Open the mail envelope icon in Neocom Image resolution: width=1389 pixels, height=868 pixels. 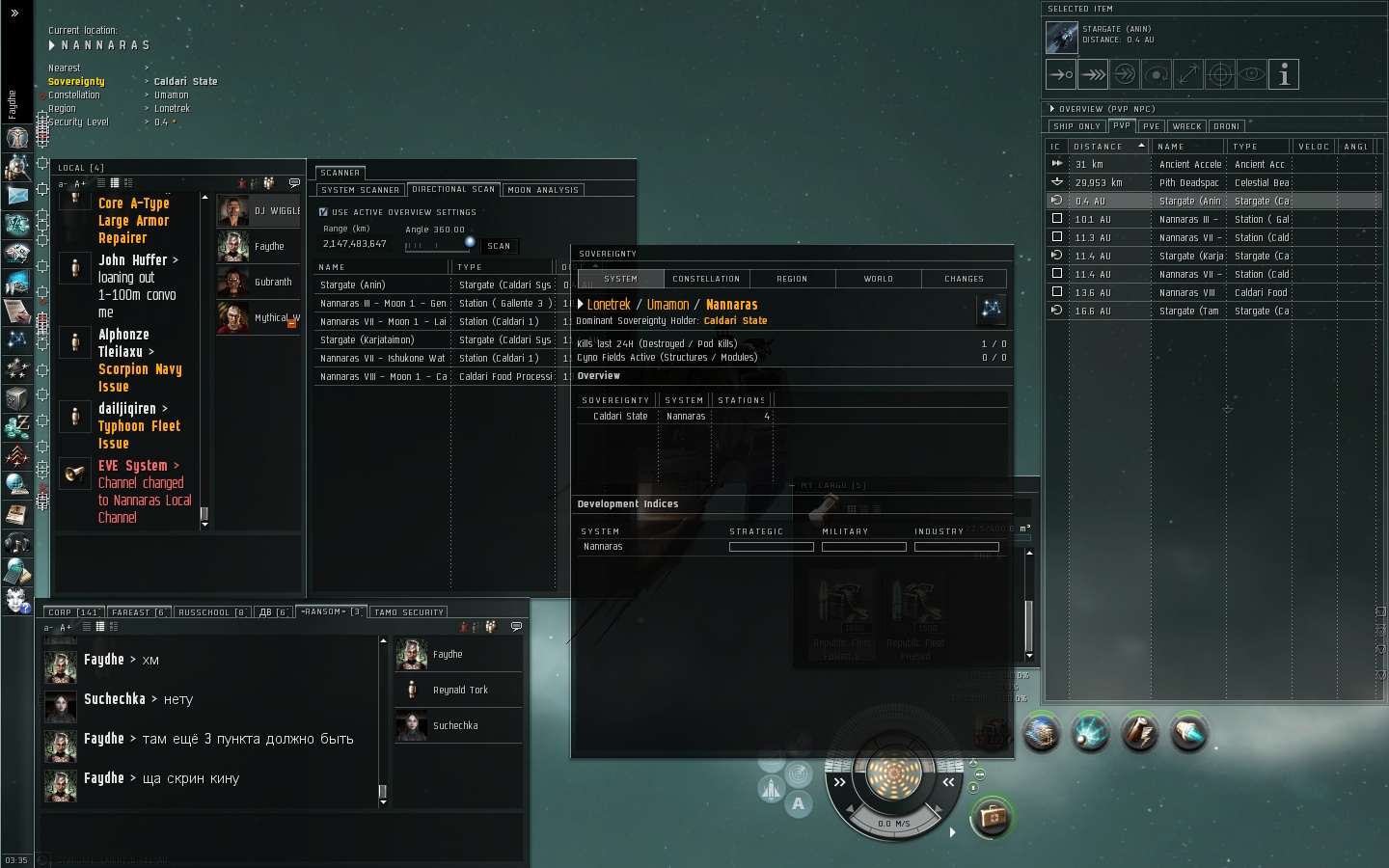click(x=16, y=195)
